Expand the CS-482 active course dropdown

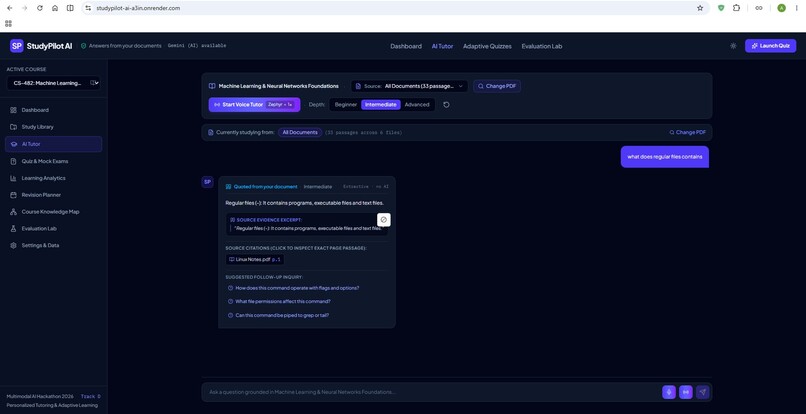pyautogui.click(x=53, y=83)
